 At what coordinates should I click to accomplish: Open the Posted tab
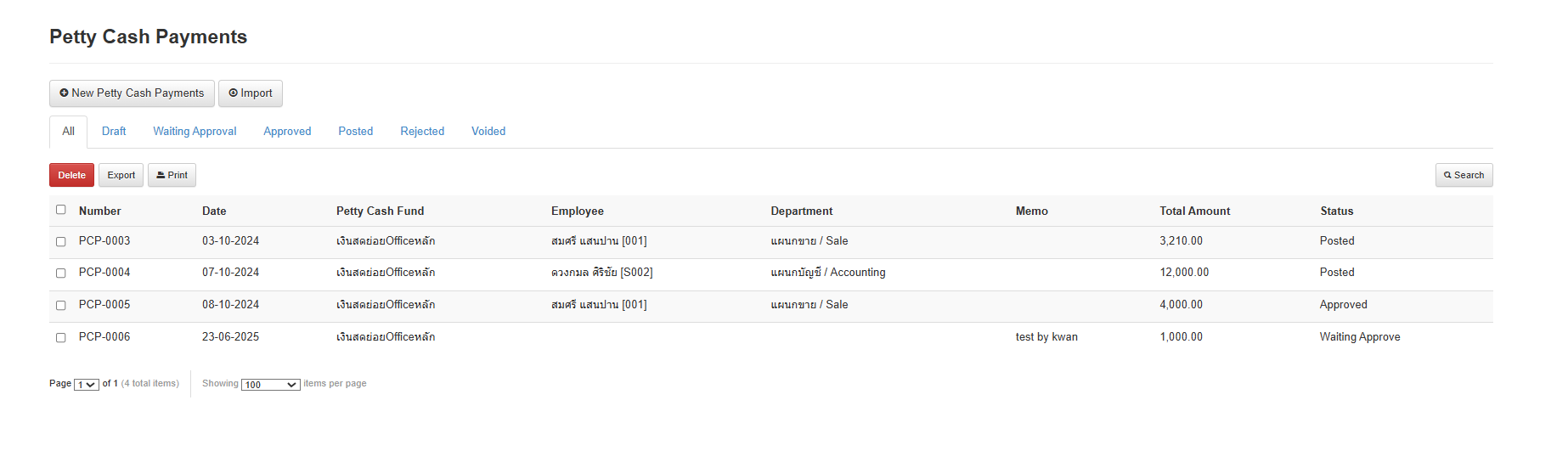pos(355,132)
